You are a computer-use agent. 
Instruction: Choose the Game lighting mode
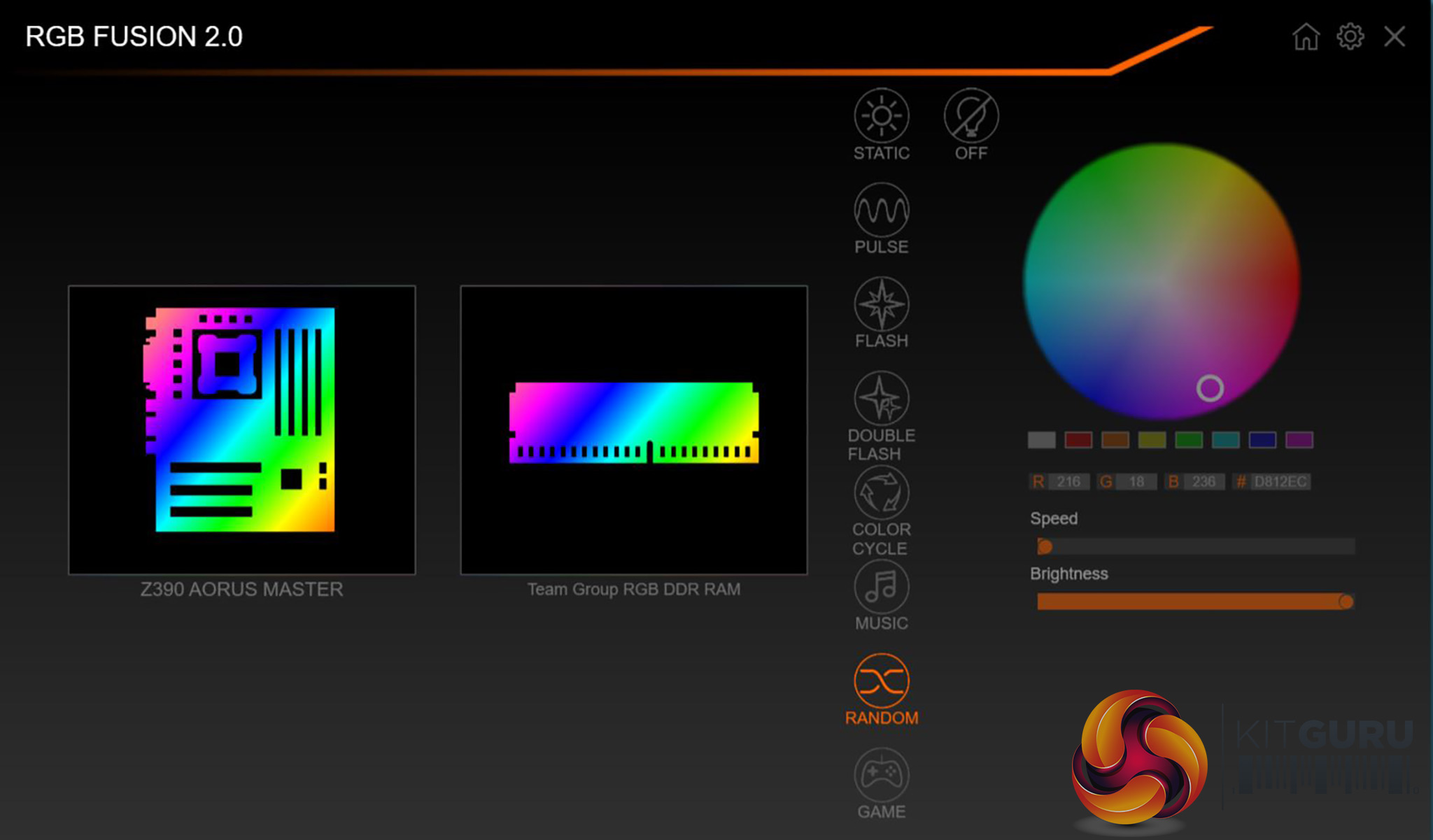tap(881, 775)
